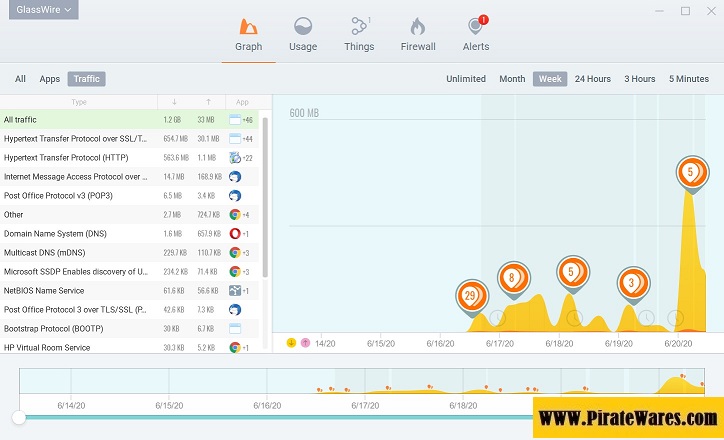Select the Month time range
The width and height of the screenshot is (724, 440).
click(512, 79)
